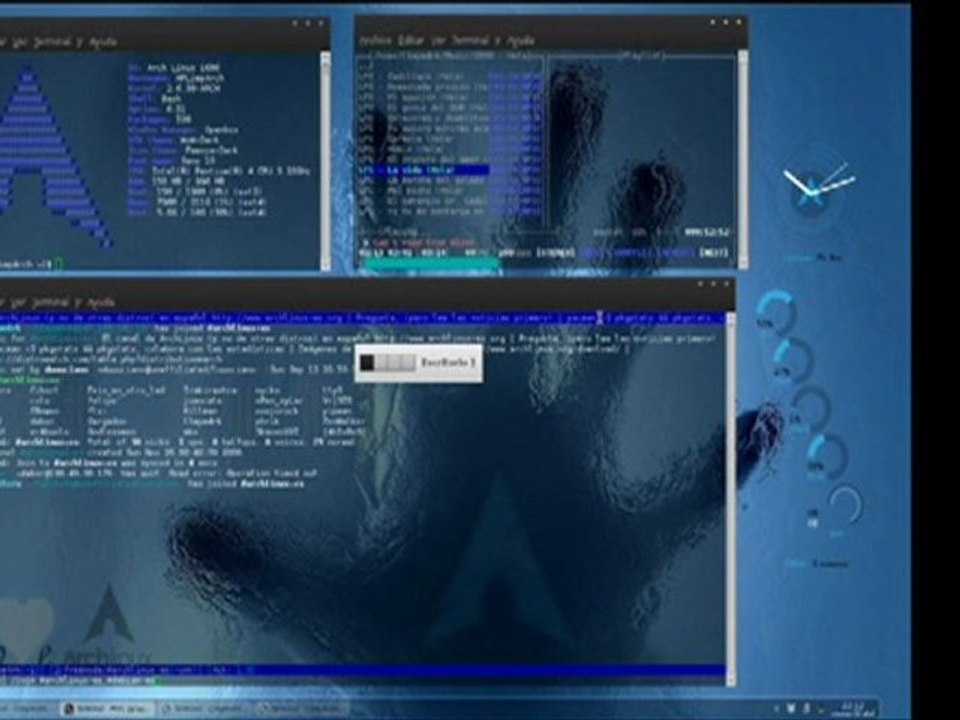Click the black workspace square in pager popup
960x720 pixels.
pyautogui.click(x=367, y=363)
